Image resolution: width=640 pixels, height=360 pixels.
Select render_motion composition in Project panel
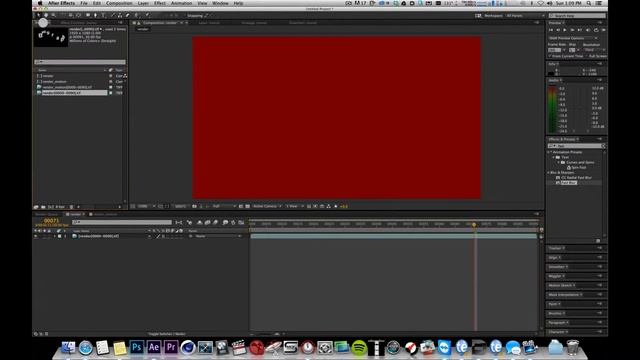[x=55, y=82]
